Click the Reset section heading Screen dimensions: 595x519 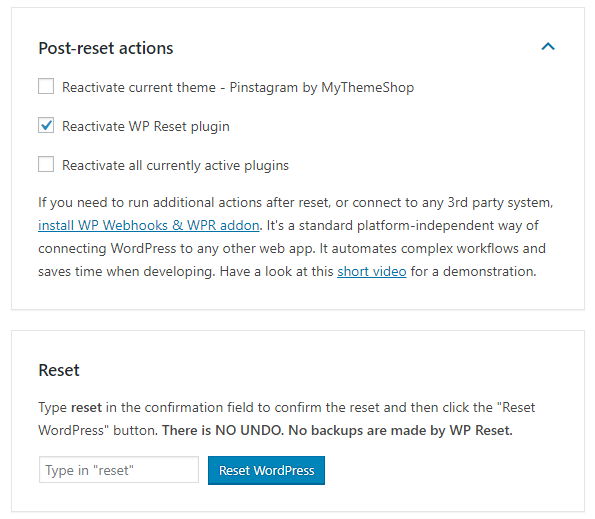point(59,370)
